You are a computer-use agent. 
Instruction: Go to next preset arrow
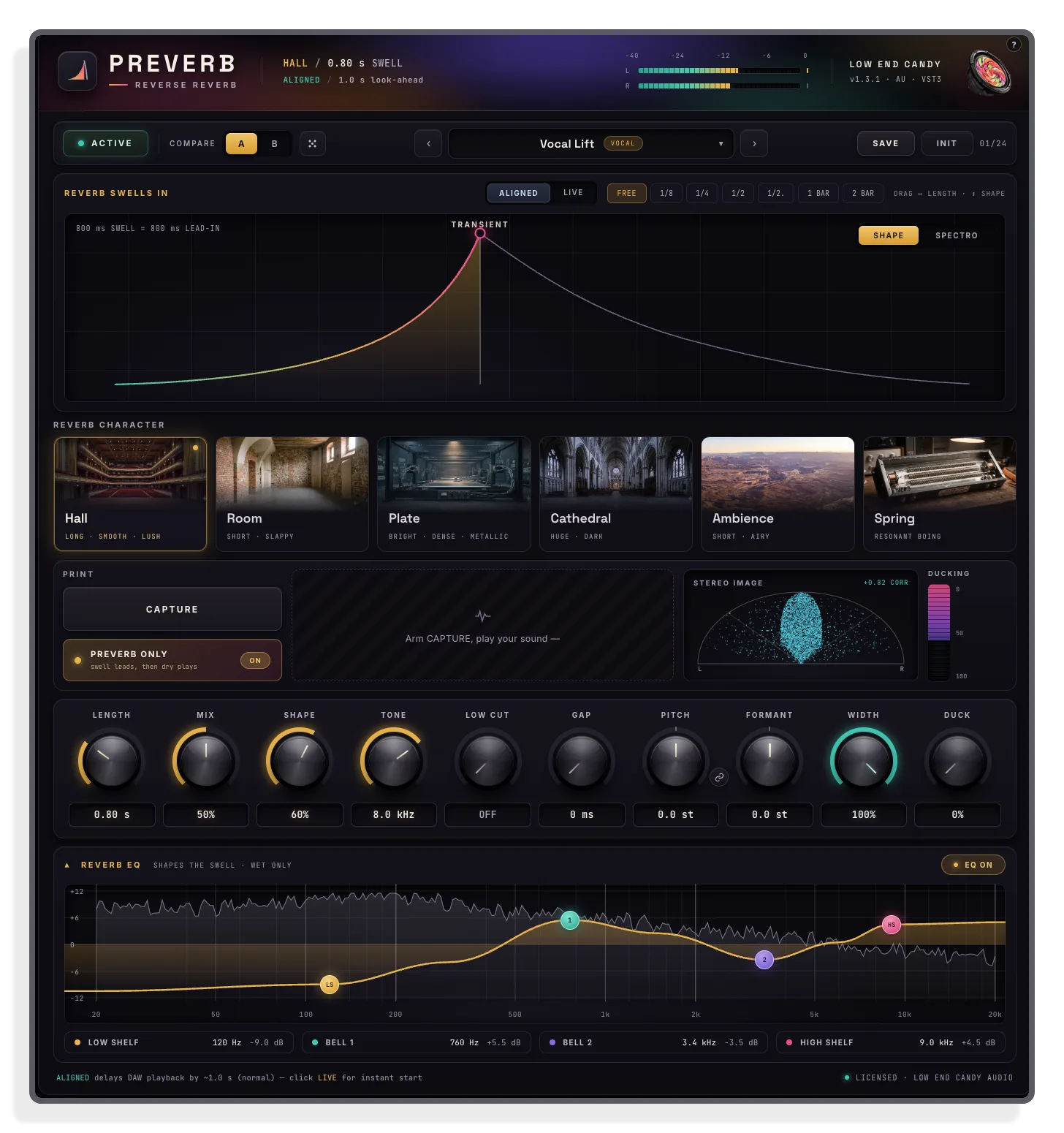754,144
